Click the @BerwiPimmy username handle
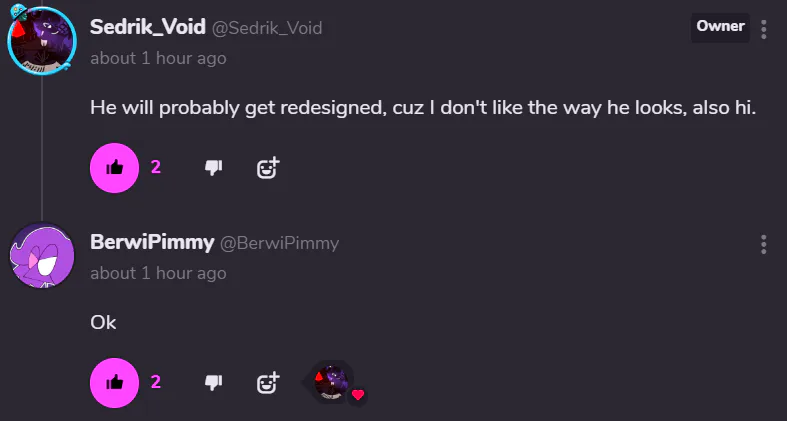The width and height of the screenshot is (787, 421). [x=280, y=243]
